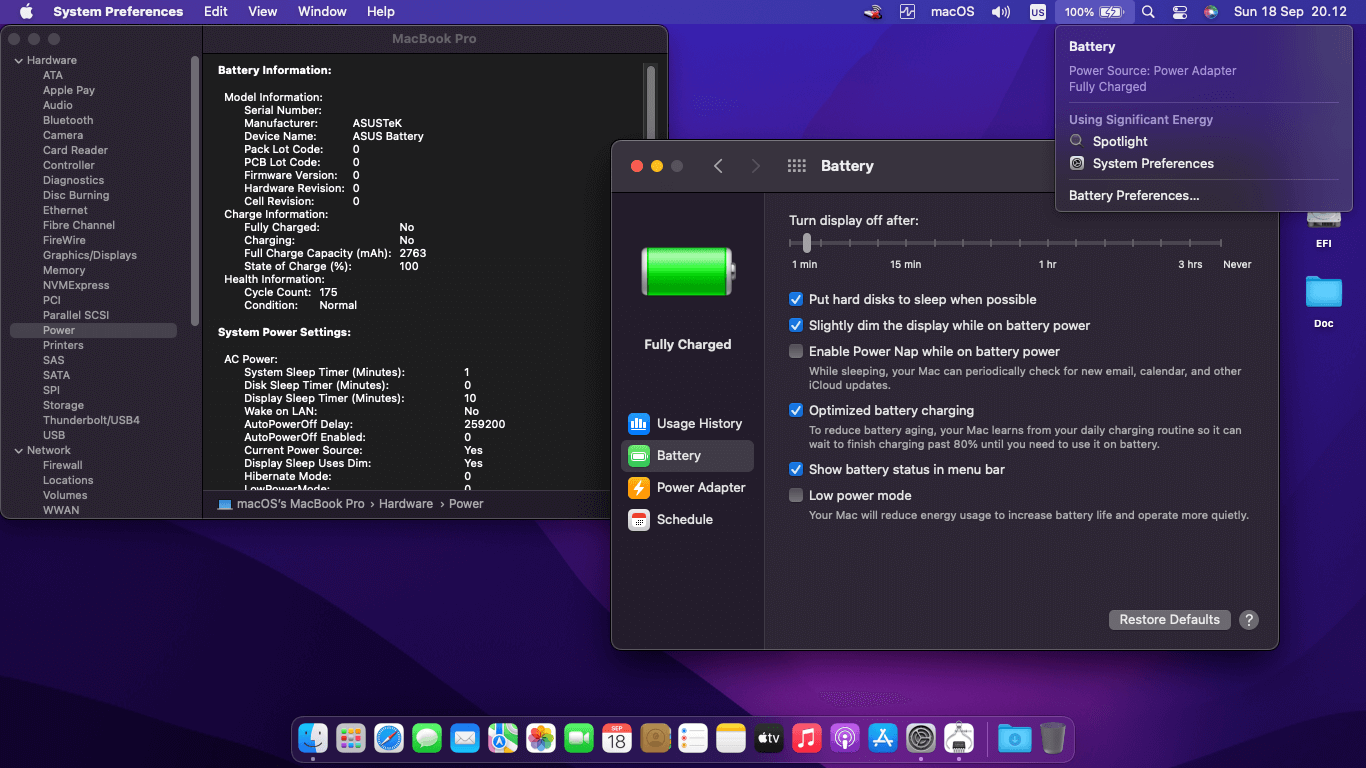Uncheck Show battery status in menu bar

pos(796,469)
